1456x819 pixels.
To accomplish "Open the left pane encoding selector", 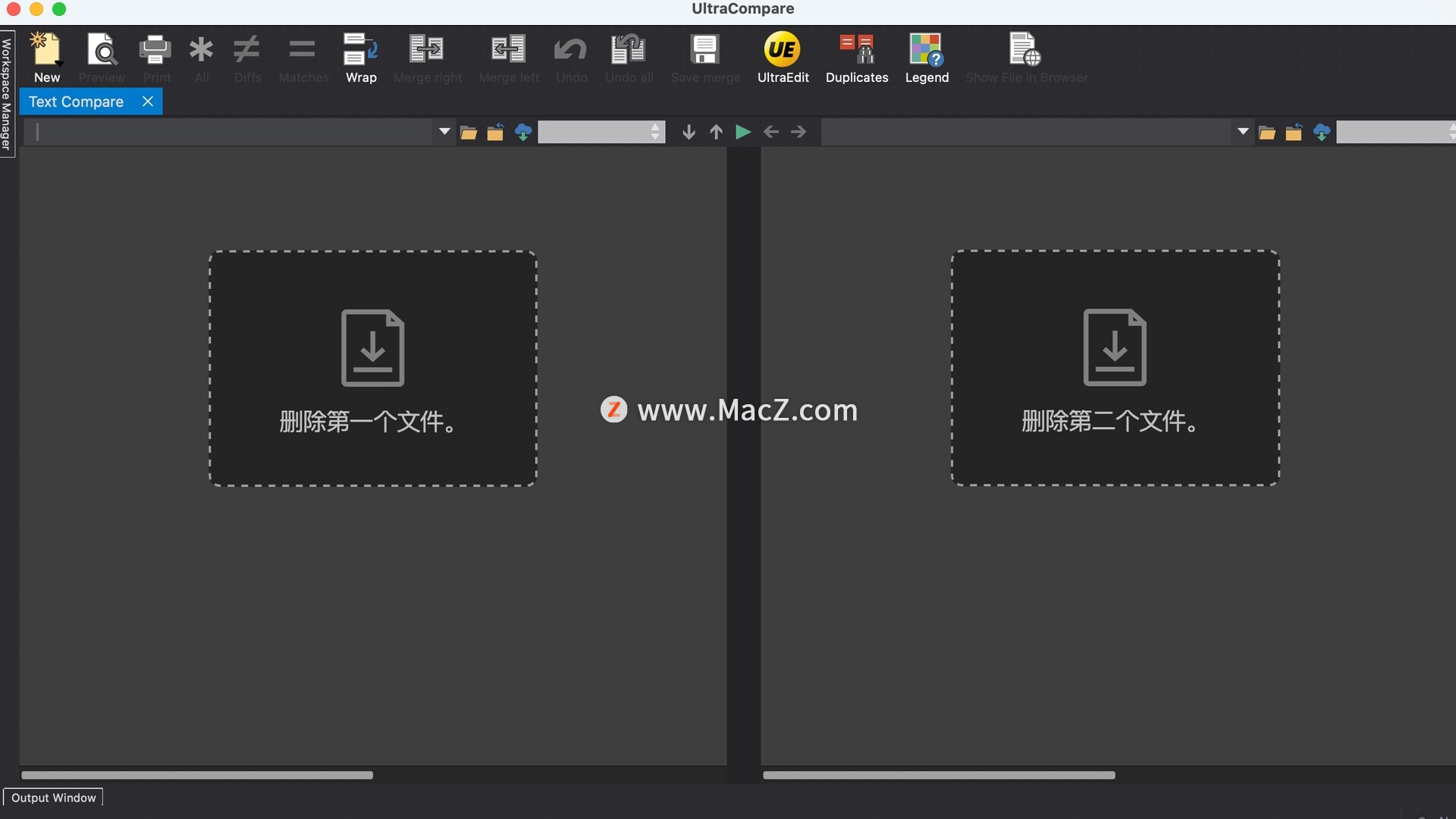I will tap(601, 132).
